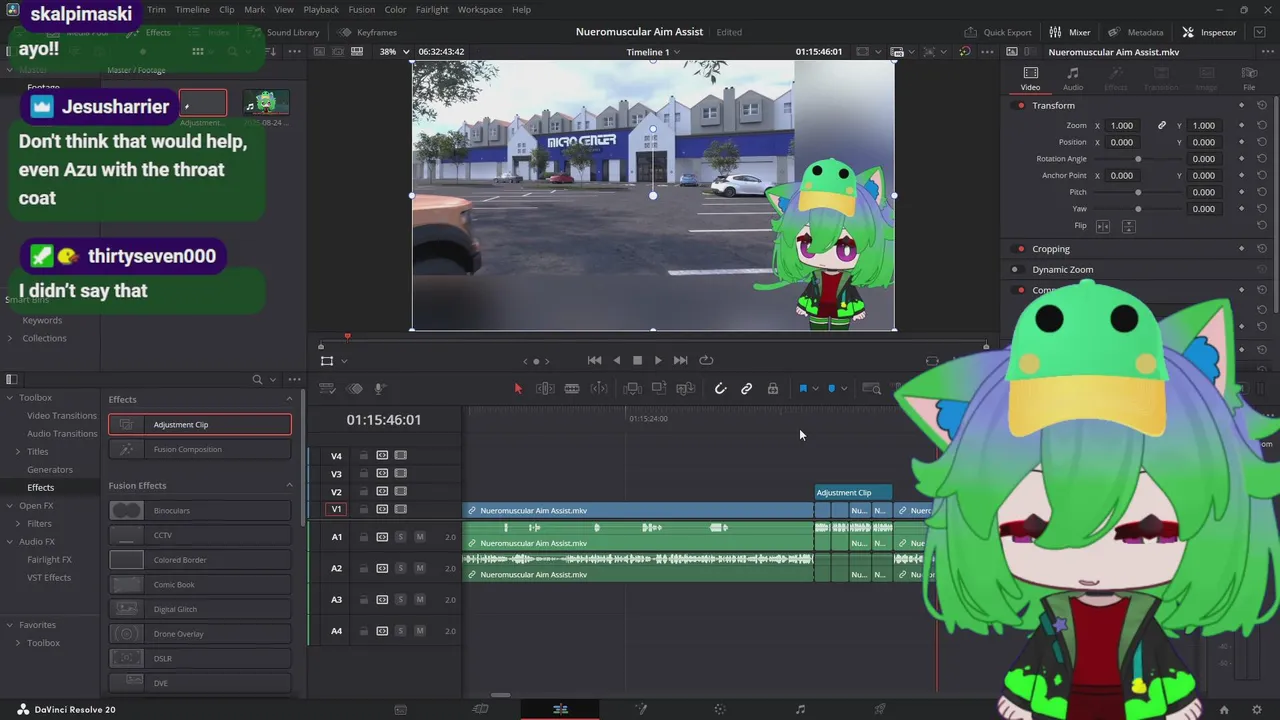Switch to Inspector File tab
1280x720 pixels.
[1249, 78]
